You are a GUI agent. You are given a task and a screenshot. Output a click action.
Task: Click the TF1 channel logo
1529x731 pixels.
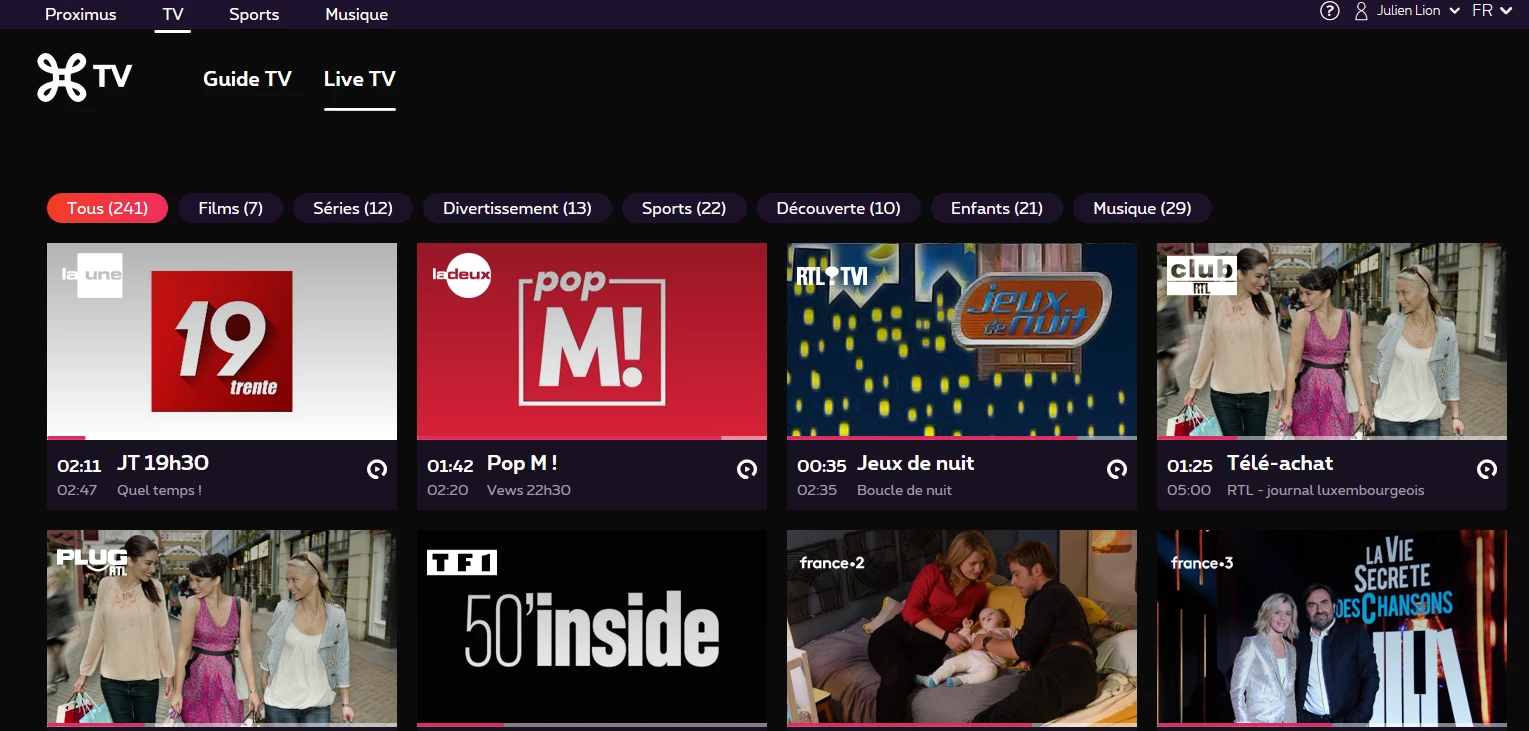pyautogui.click(x=462, y=563)
